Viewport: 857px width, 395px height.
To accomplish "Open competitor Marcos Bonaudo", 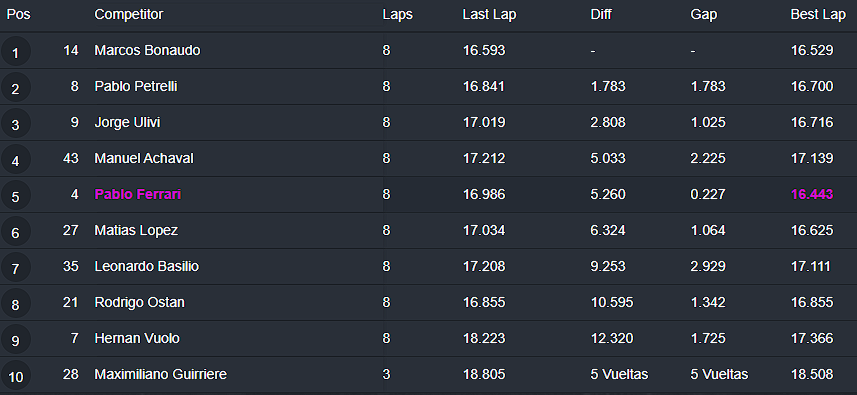I will (148, 50).
